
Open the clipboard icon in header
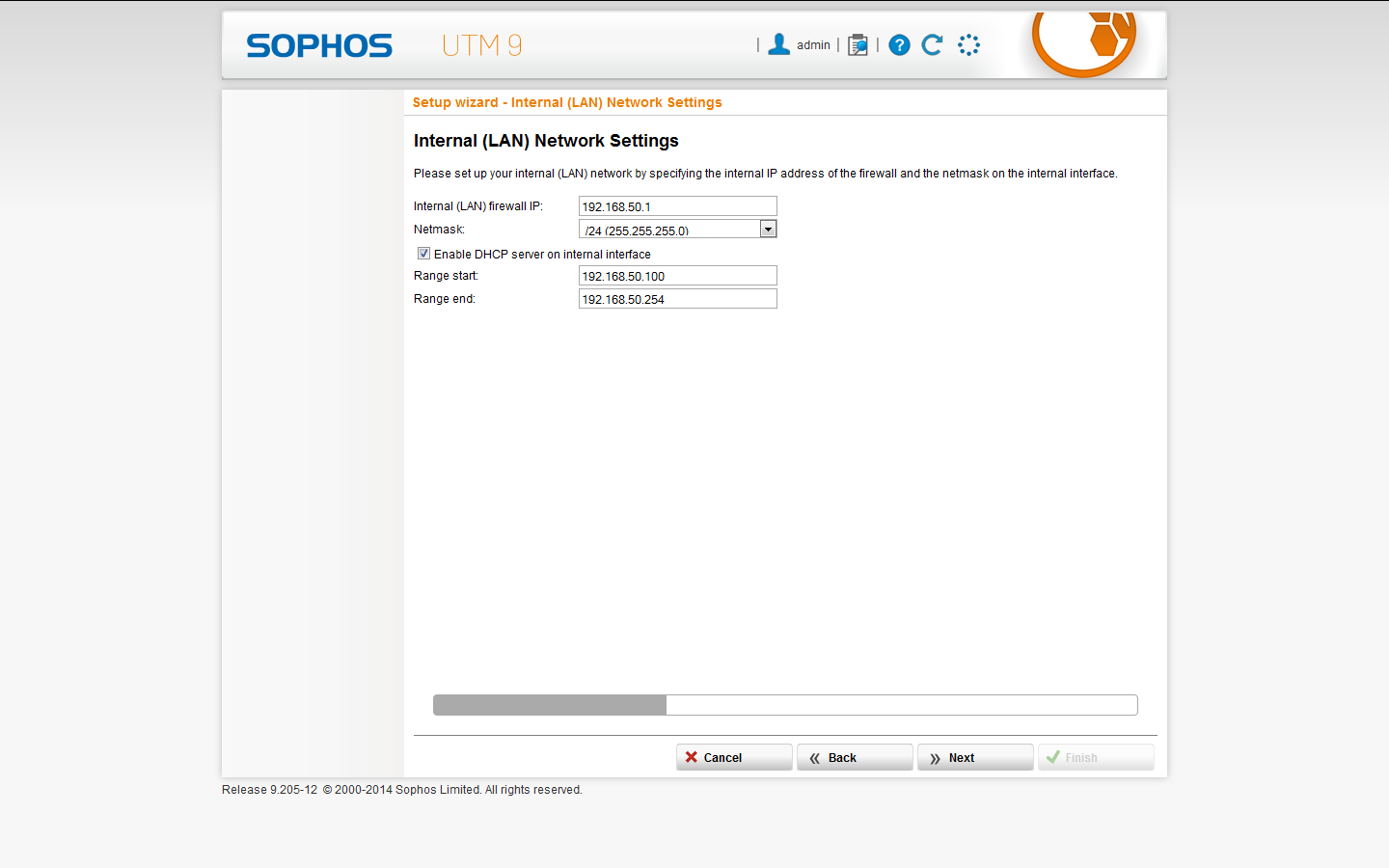[858, 45]
